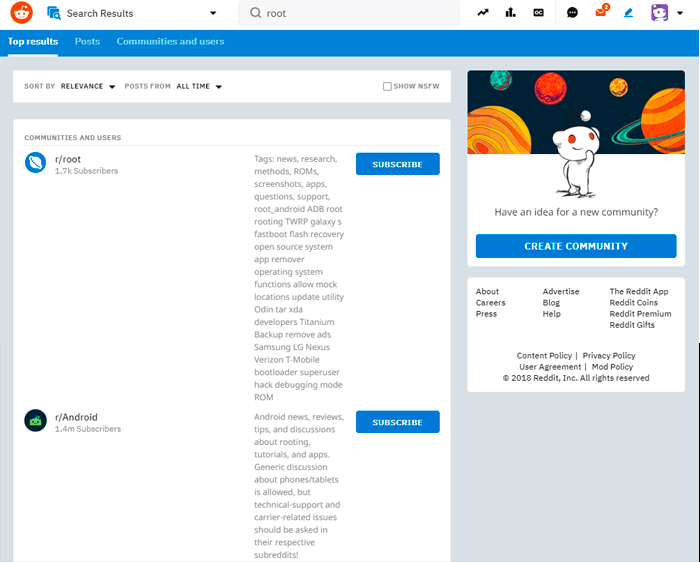Open the Reddit Coins link
The height and width of the screenshot is (562, 700).
point(633,303)
